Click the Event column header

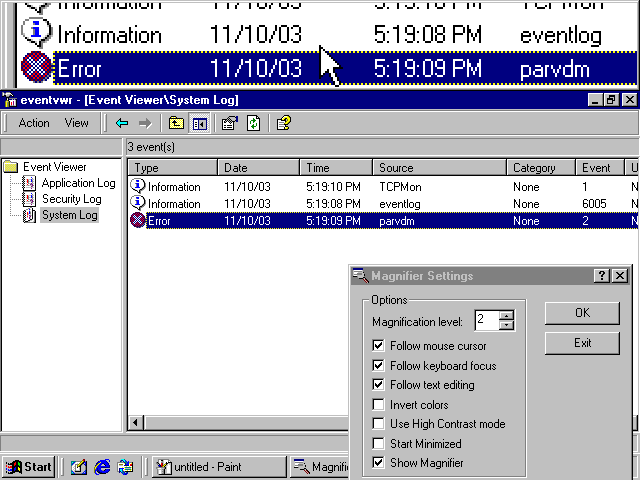tap(600, 168)
